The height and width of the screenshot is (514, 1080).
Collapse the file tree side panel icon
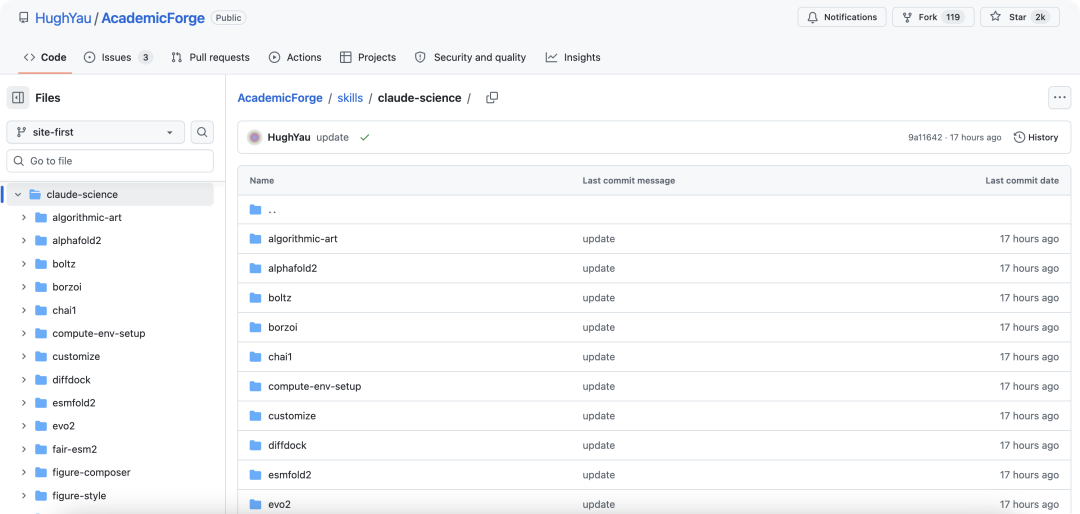19,98
